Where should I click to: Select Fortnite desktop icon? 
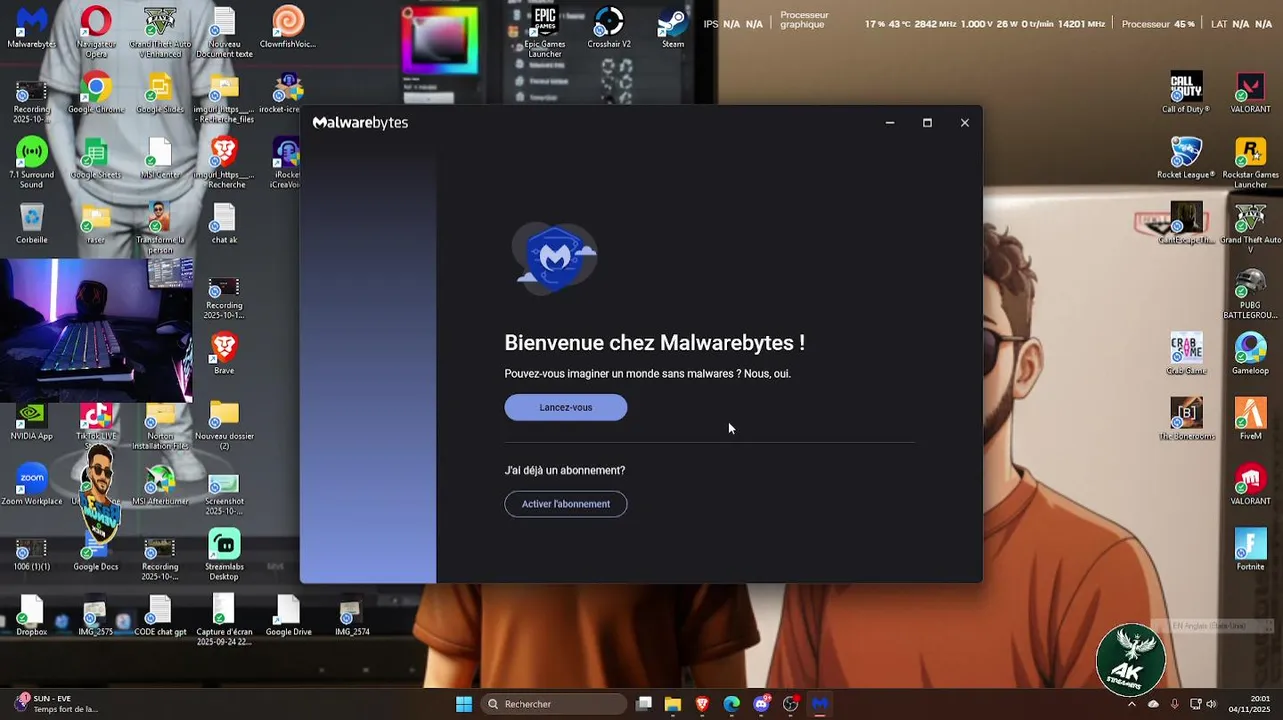[1250, 549]
